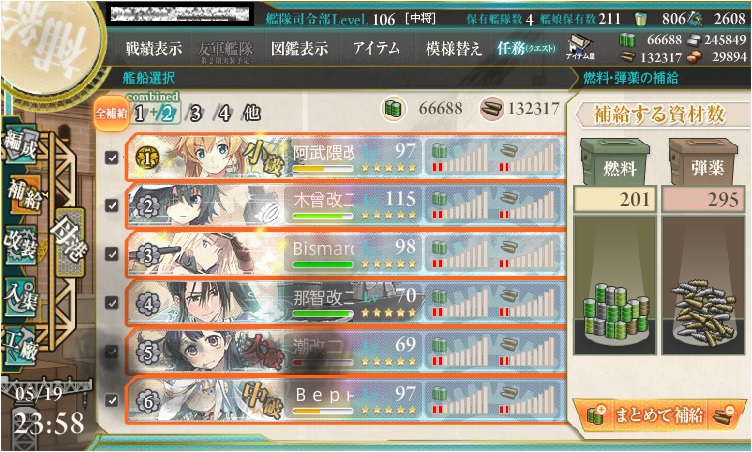The width and height of the screenshot is (752, 452).
Task: Open the 工廠 factory sidebar icon
Action: pyautogui.click(x=20, y=346)
